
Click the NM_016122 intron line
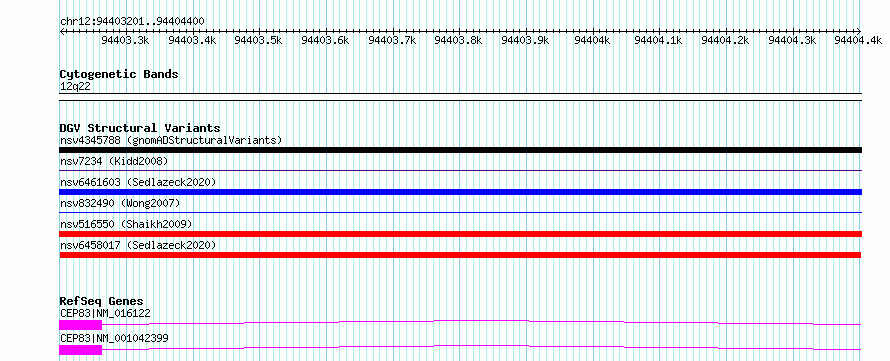[x=481, y=322]
